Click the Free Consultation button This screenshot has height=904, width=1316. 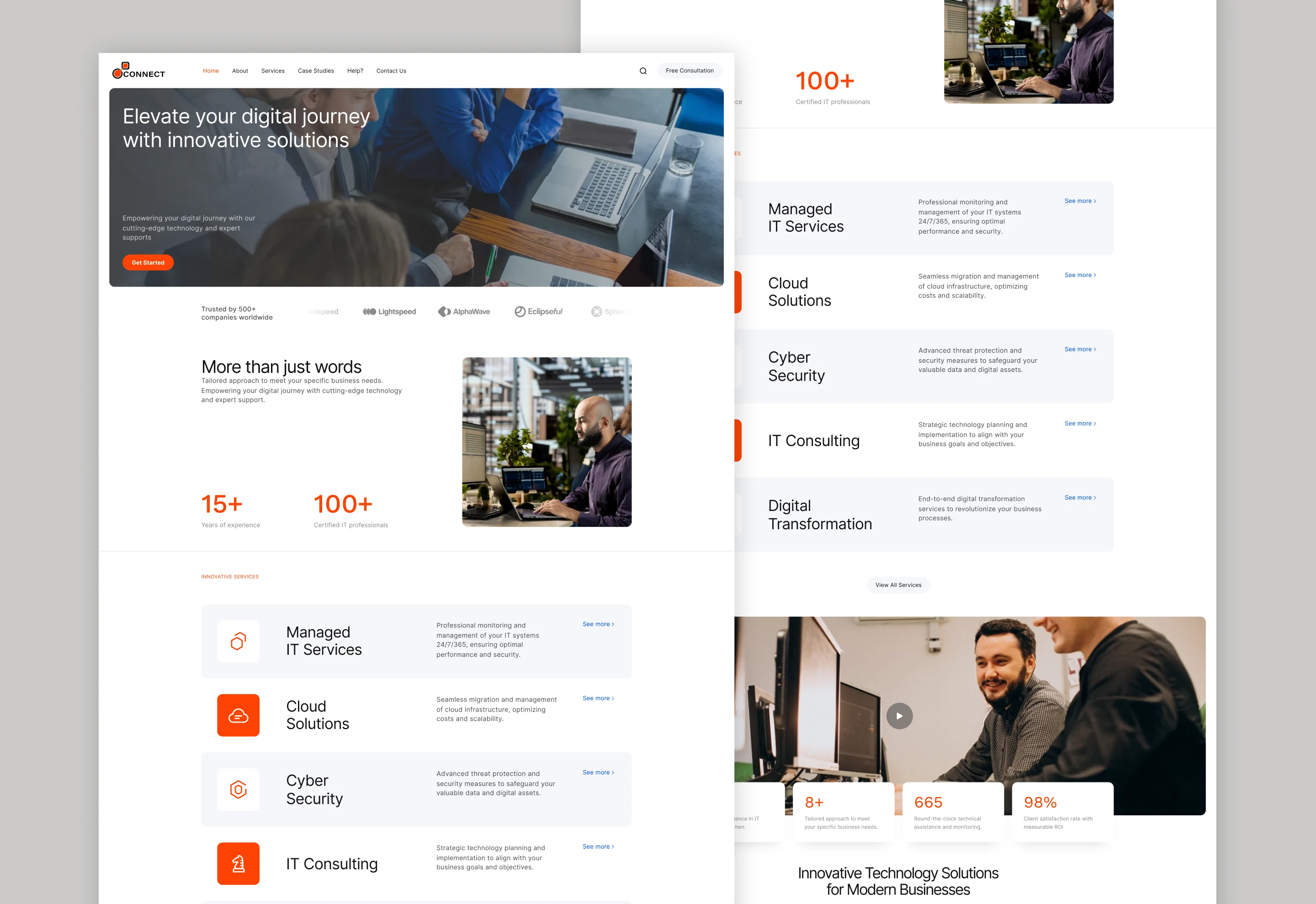[x=690, y=71]
